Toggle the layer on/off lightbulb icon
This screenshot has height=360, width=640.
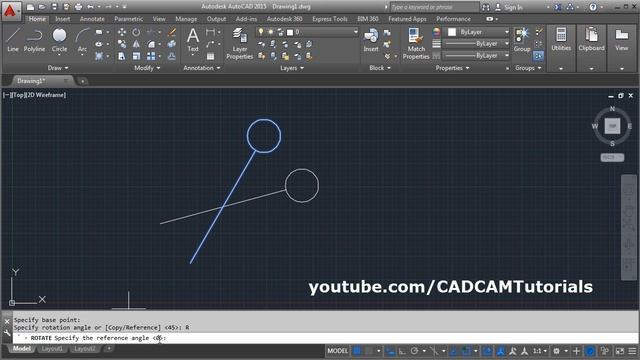click(x=261, y=32)
